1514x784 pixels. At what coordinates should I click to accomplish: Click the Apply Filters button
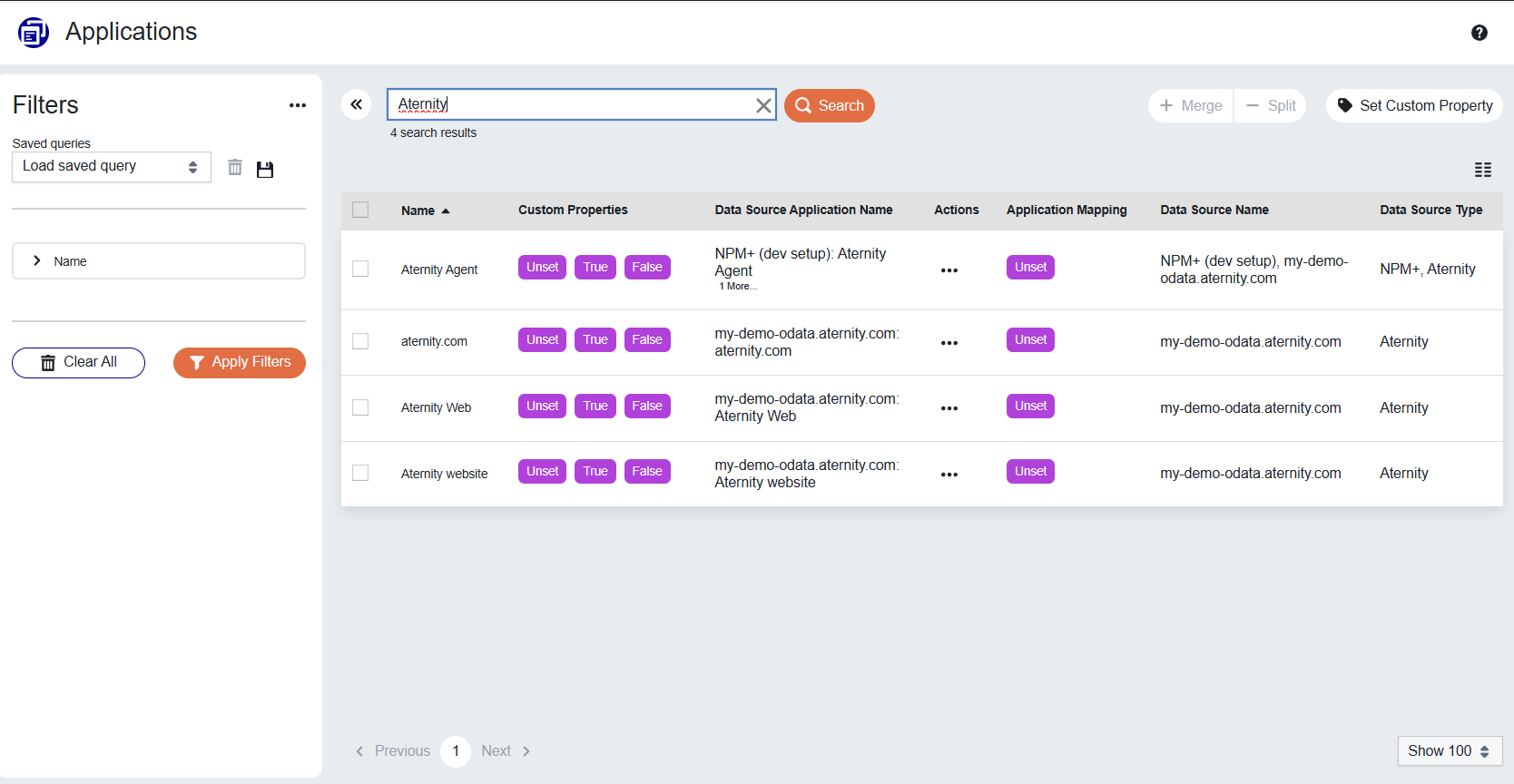point(240,362)
